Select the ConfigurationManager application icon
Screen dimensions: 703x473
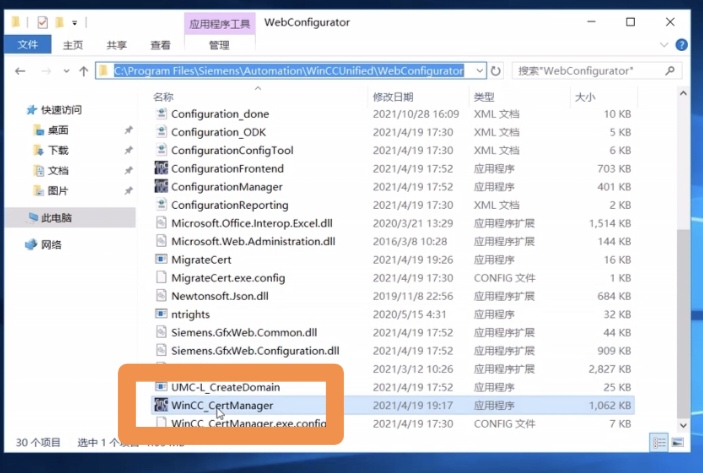pos(161,186)
